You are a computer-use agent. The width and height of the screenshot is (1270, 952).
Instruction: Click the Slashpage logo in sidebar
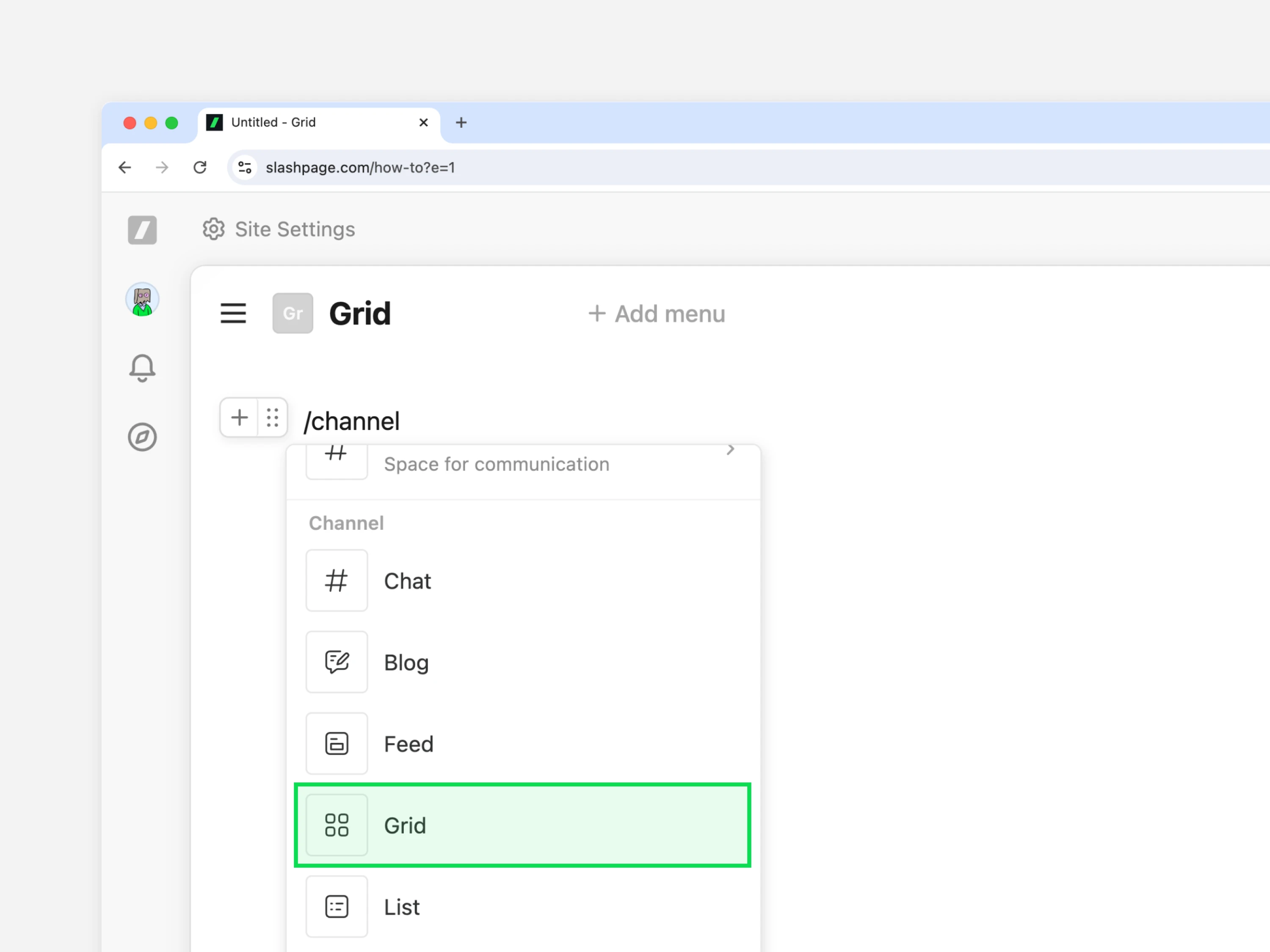pyautogui.click(x=142, y=230)
